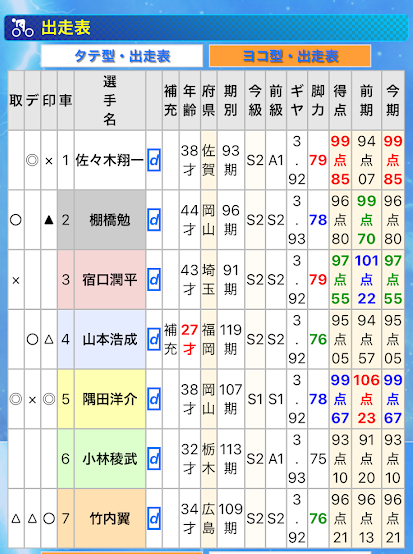Viewport: 413px width, 554px height.
Task: Click the 期別 column header
Action: pos(231,101)
